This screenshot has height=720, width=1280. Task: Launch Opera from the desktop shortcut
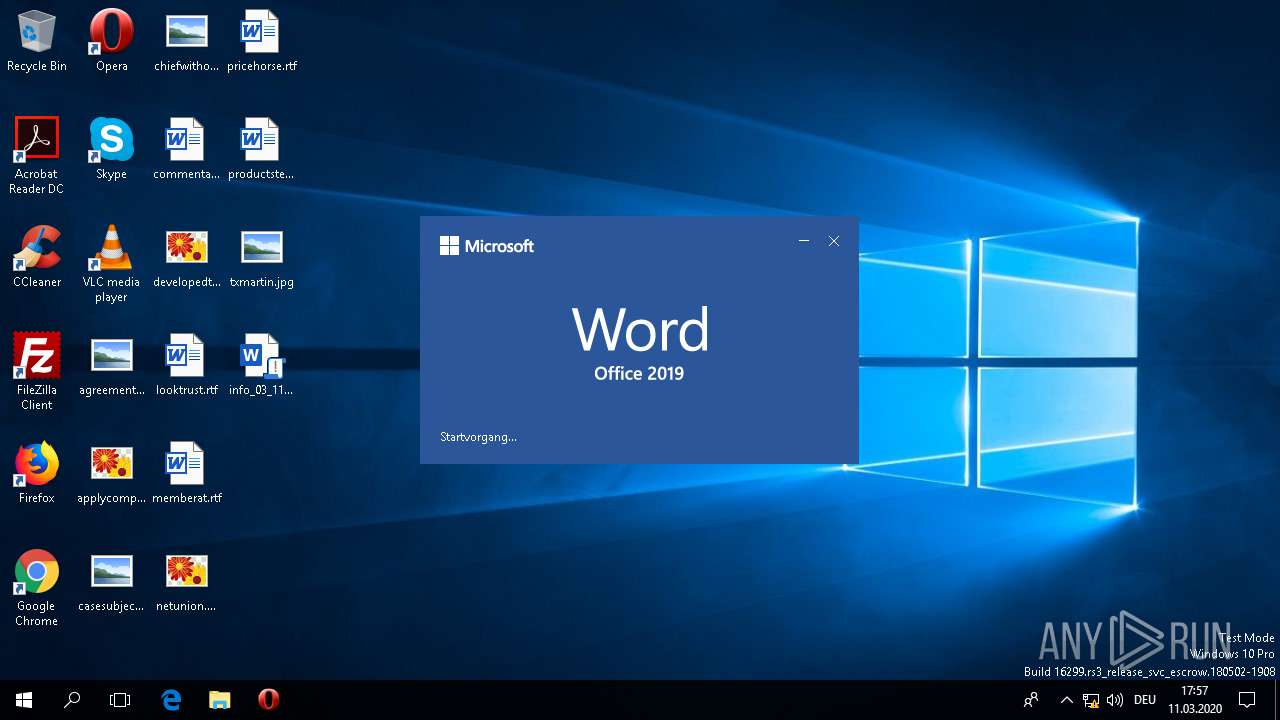(x=111, y=41)
